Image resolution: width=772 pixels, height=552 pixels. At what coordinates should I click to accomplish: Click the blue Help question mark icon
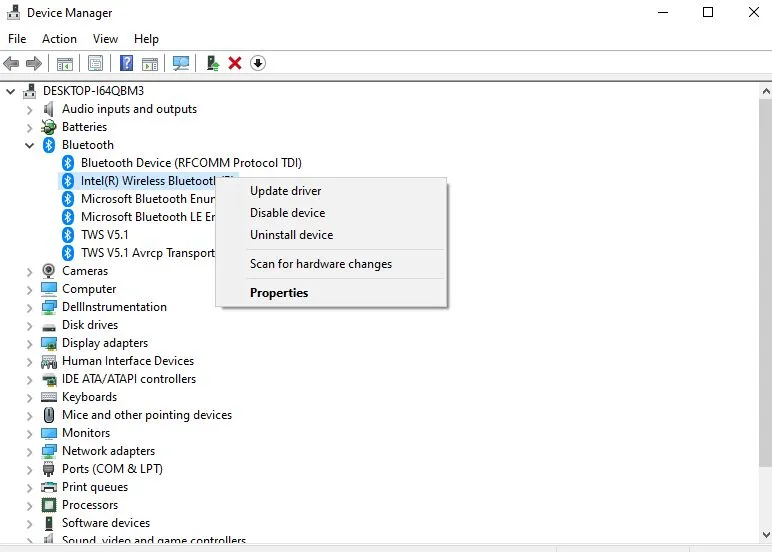127,63
